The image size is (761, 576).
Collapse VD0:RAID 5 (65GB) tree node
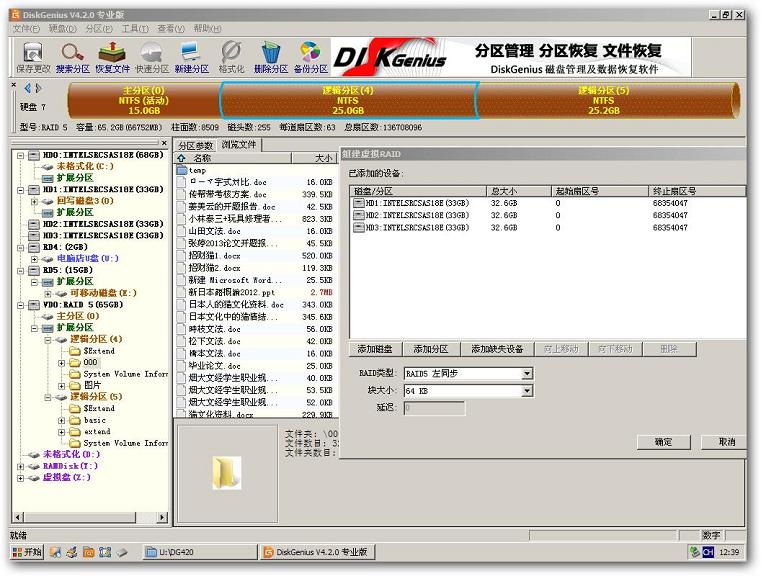coord(21,305)
